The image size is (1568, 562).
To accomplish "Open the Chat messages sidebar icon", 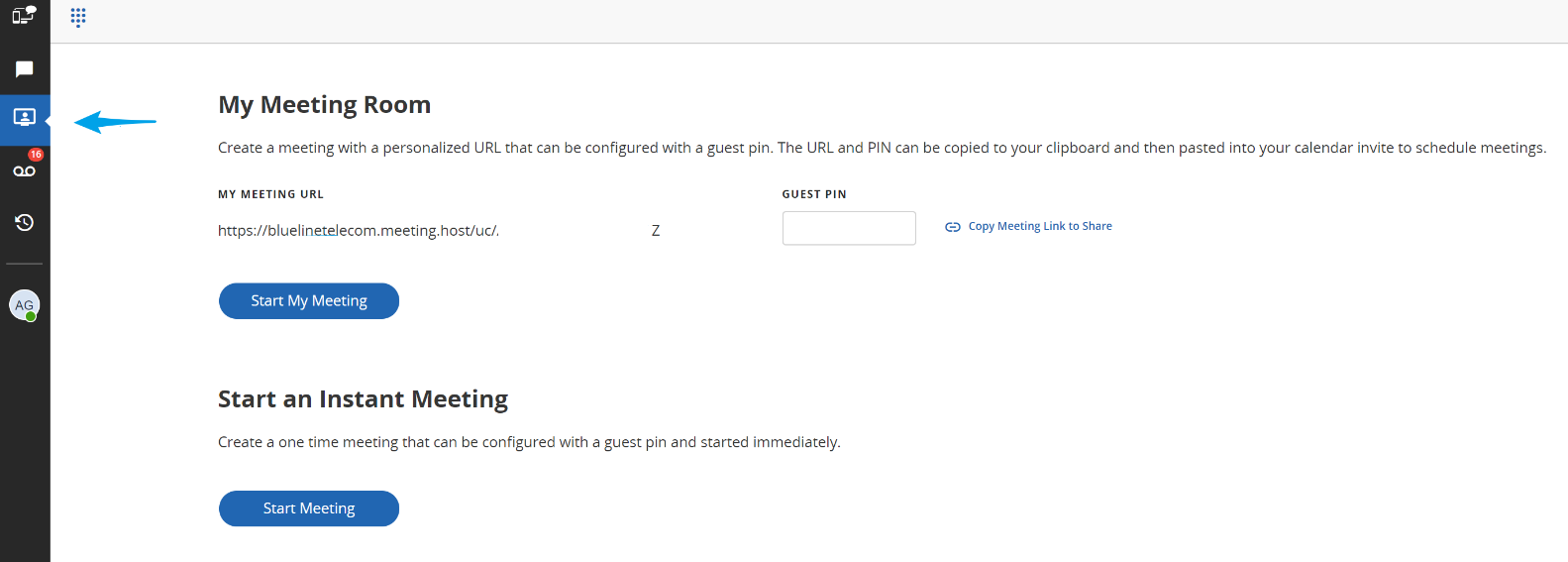I will click(25, 69).
